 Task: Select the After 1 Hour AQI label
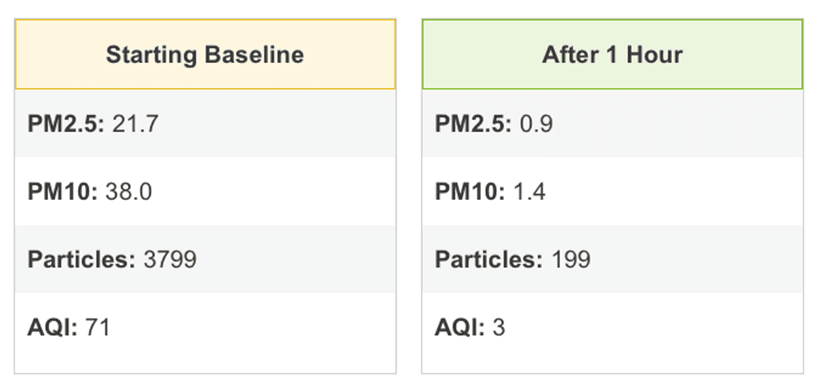460,328
